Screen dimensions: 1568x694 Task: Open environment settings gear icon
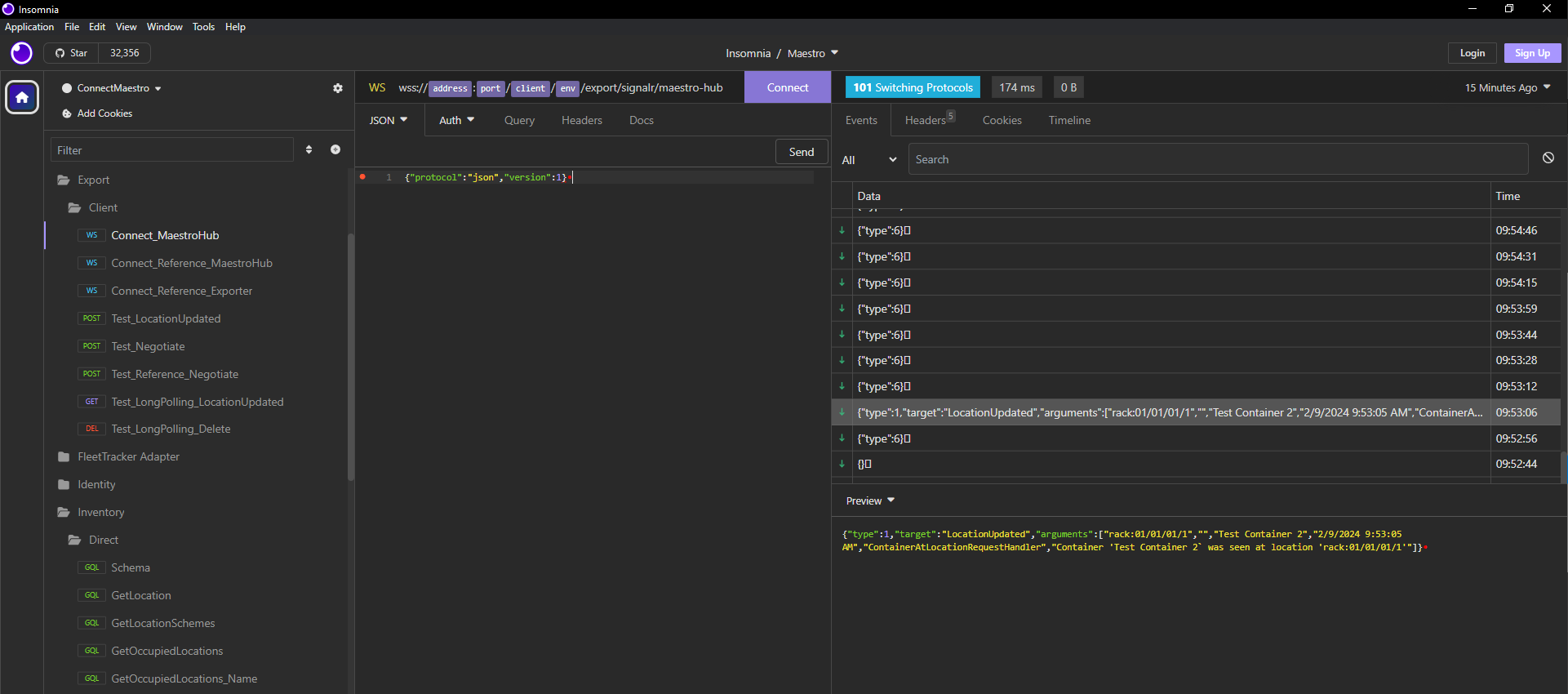click(x=338, y=88)
